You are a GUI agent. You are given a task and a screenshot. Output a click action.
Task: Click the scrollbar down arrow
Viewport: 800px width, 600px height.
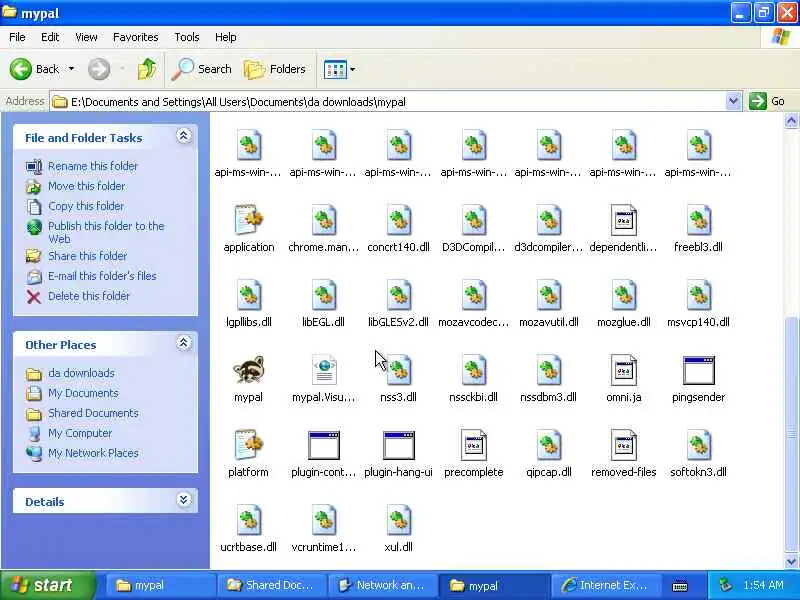point(791,562)
